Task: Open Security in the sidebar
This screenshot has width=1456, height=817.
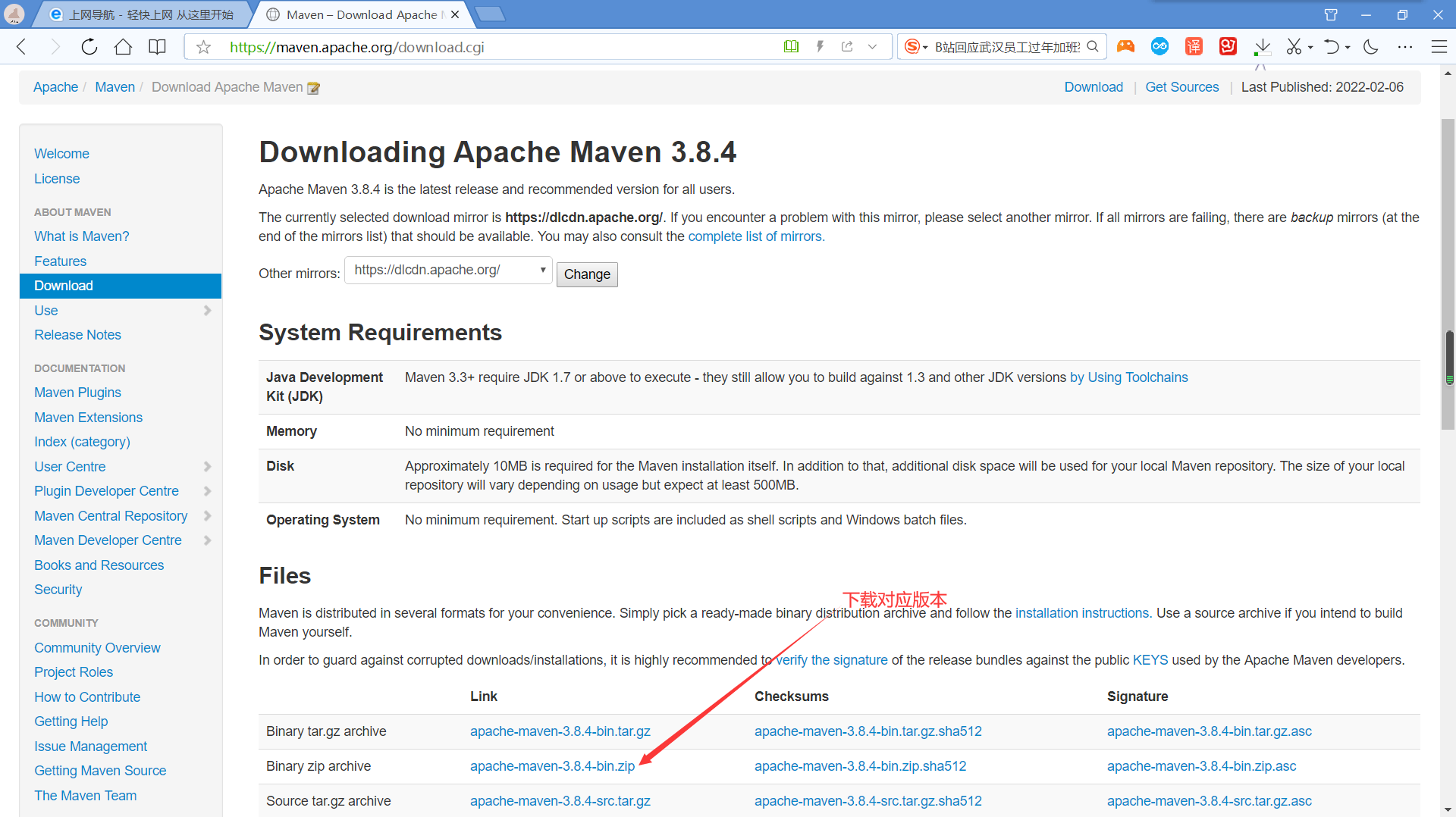Action: click(58, 590)
